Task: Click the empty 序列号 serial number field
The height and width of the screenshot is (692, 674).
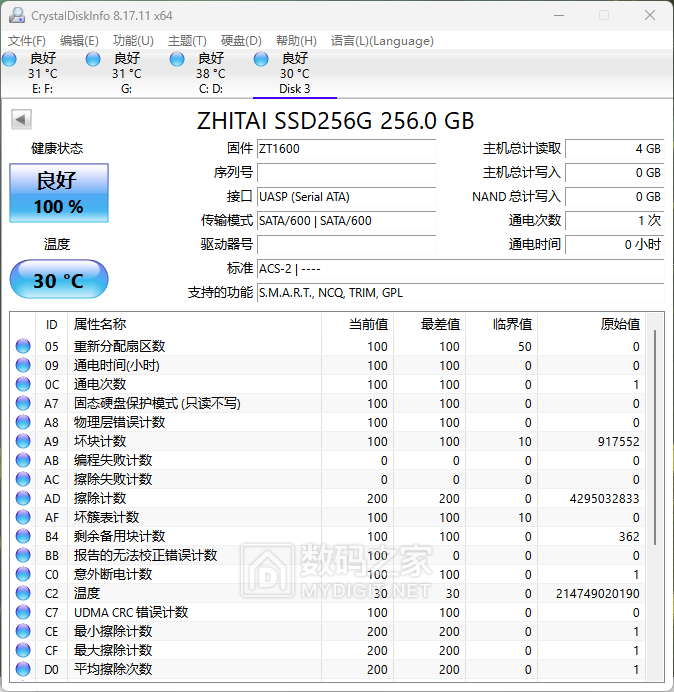Action: pyautogui.click(x=347, y=173)
